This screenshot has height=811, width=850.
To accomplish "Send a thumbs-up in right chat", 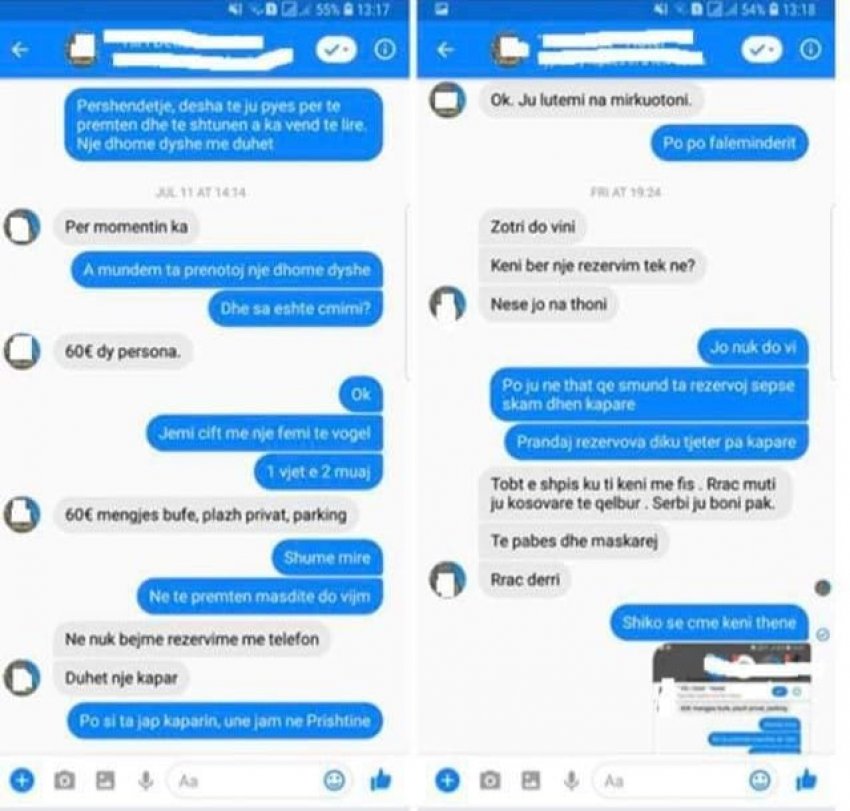I will pos(807,780).
